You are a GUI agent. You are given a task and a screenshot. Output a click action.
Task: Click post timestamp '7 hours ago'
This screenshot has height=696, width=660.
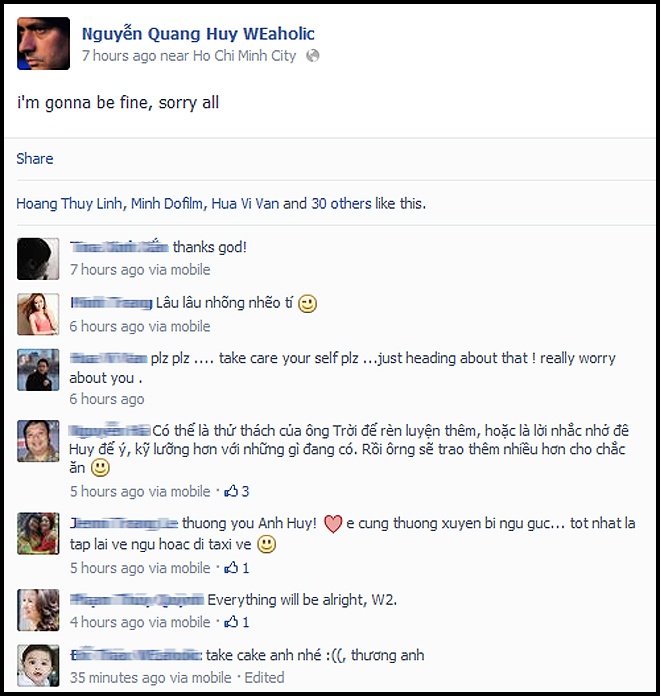[x=119, y=56]
